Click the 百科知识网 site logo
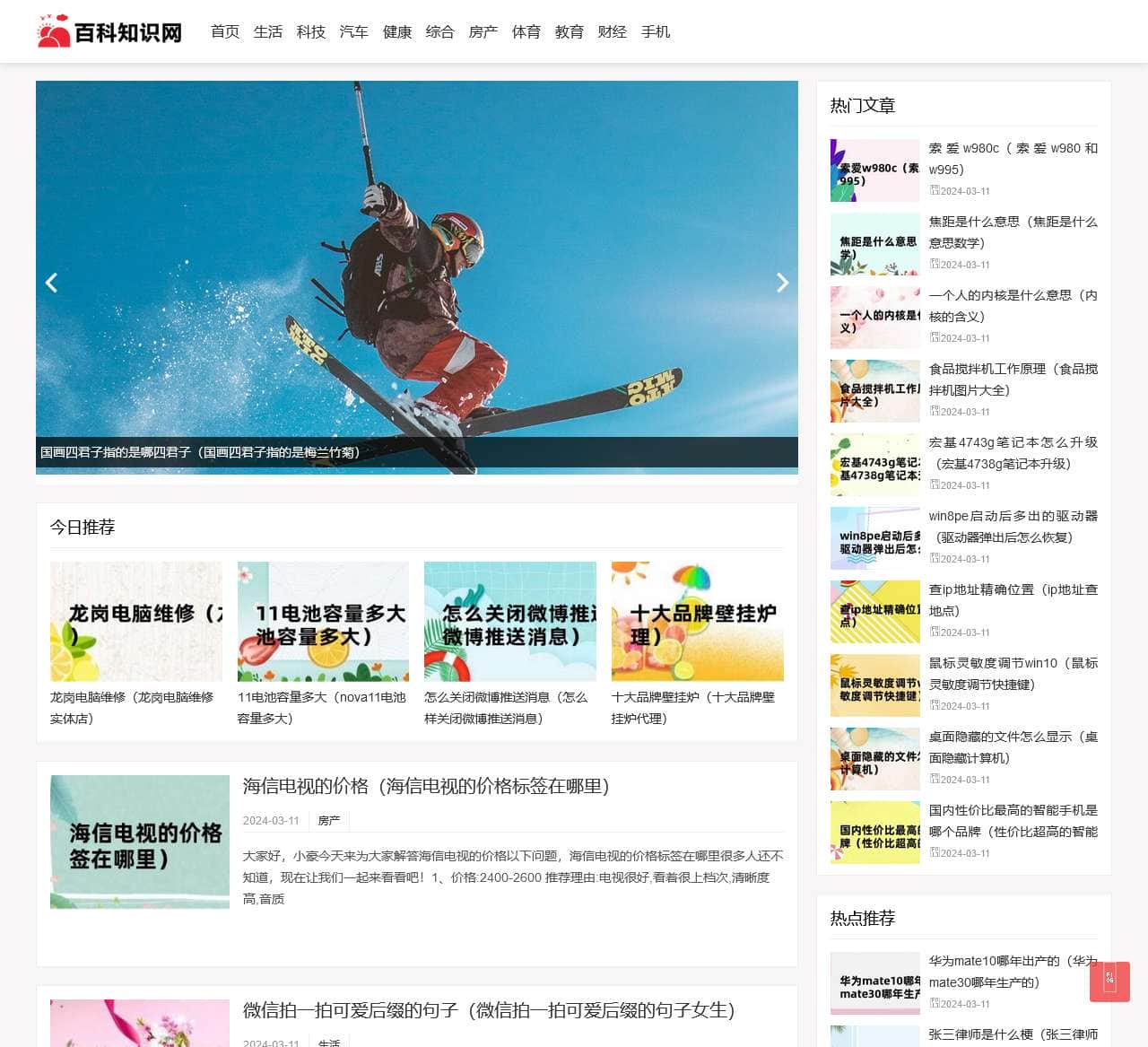This screenshot has height=1047, width=1148. (109, 31)
